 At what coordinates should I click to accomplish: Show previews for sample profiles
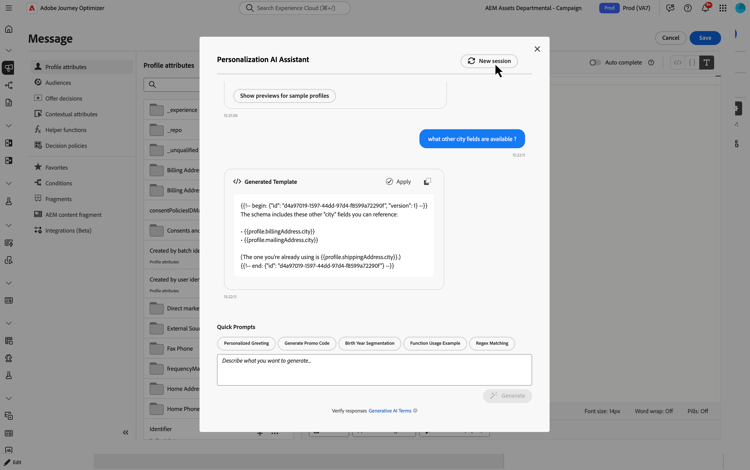click(x=284, y=96)
